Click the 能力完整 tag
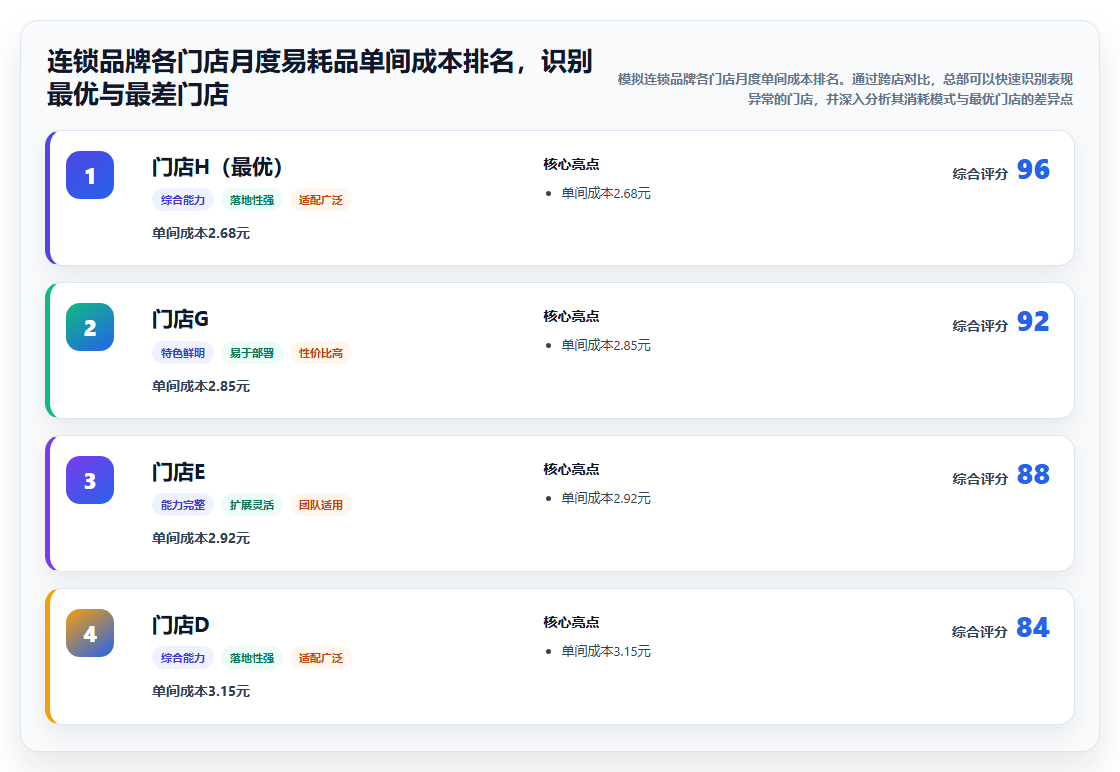Image resolution: width=1120 pixels, height=772 pixels. tap(183, 505)
